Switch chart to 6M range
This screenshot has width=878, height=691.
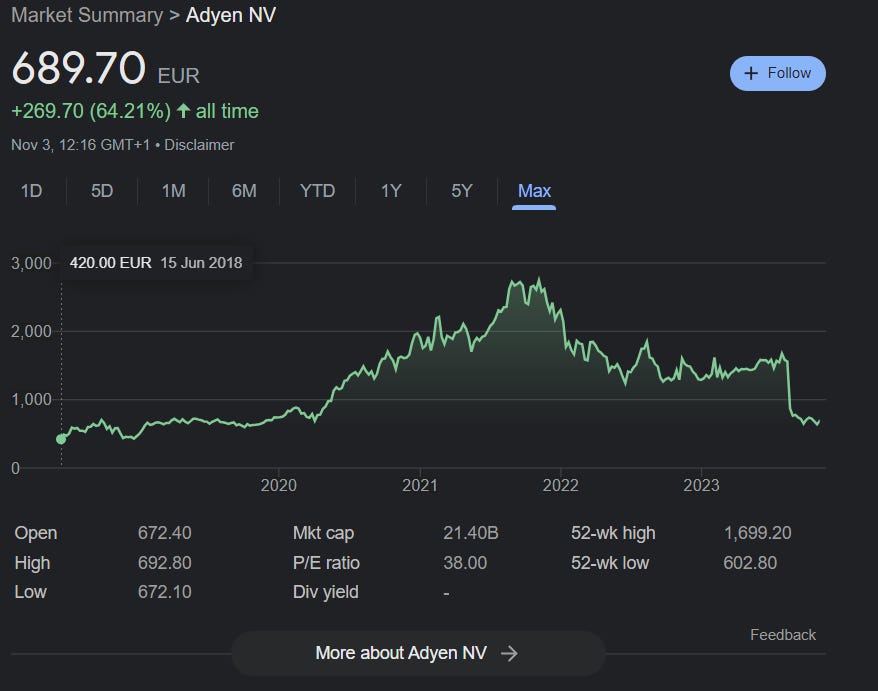pos(244,191)
